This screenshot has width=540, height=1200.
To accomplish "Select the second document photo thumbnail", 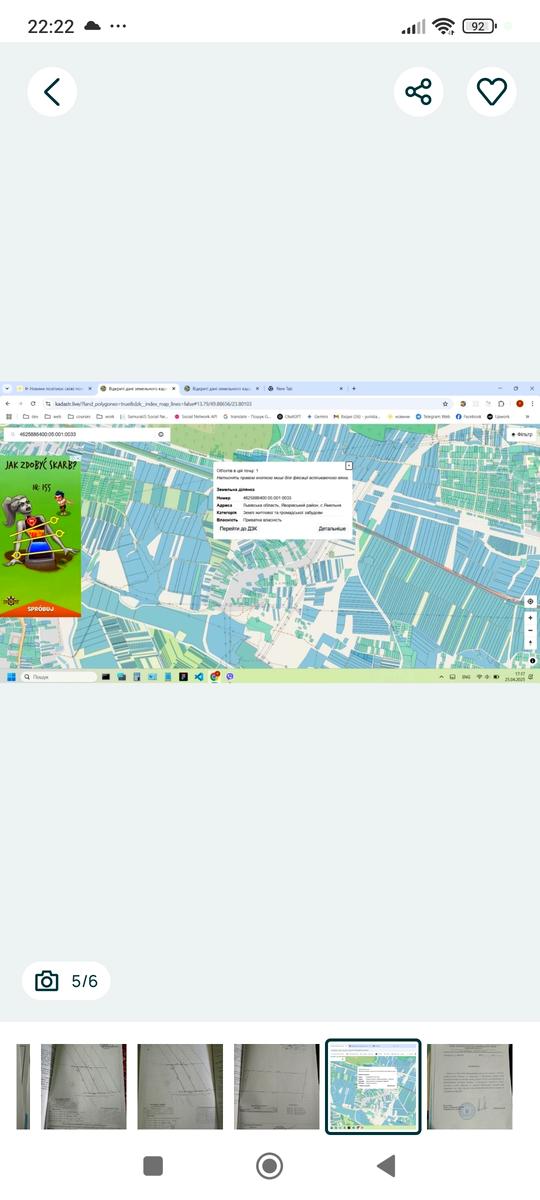I will [84, 1087].
